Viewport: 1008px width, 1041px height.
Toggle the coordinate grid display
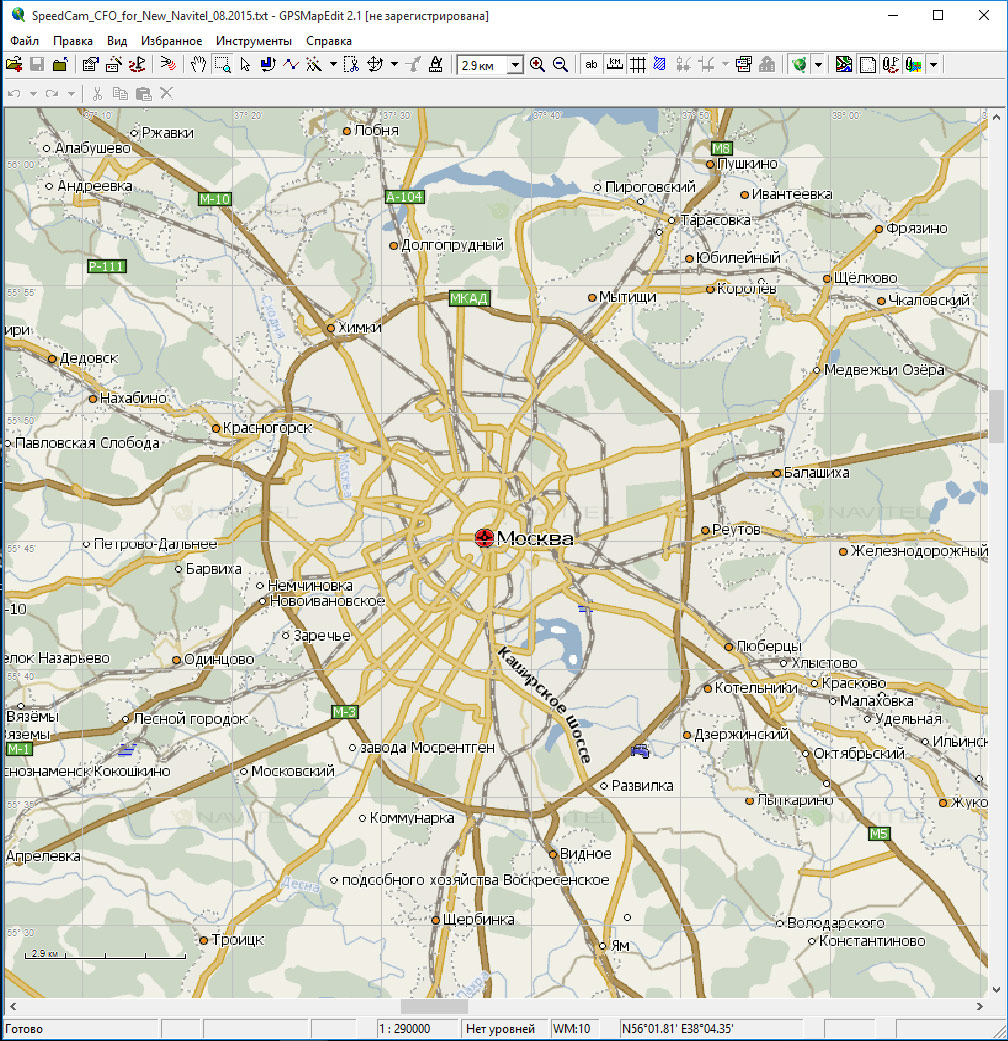(x=637, y=64)
